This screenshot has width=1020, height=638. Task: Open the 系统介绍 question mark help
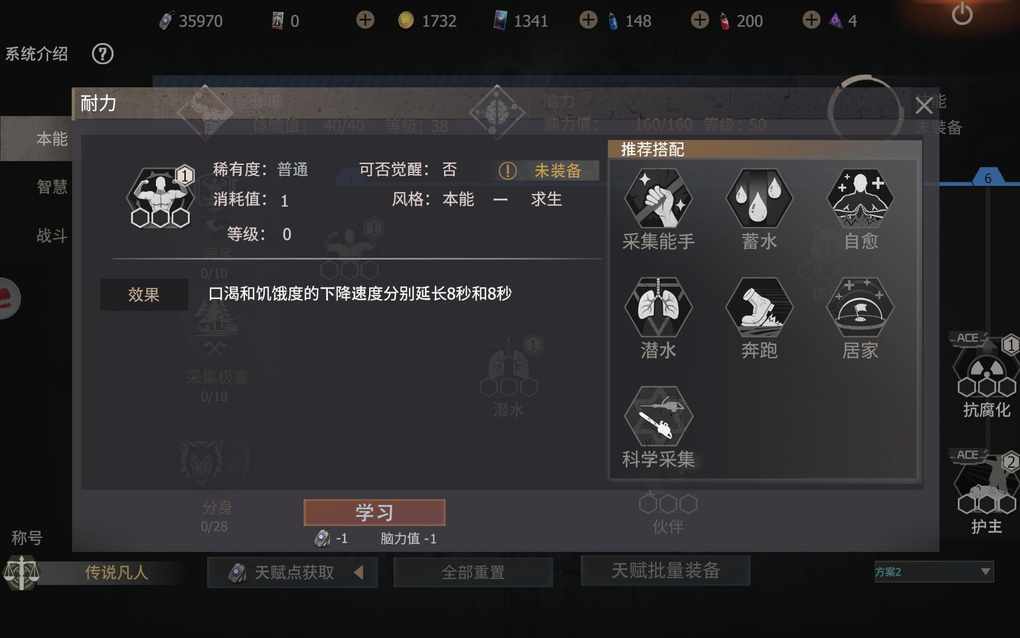coord(102,54)
